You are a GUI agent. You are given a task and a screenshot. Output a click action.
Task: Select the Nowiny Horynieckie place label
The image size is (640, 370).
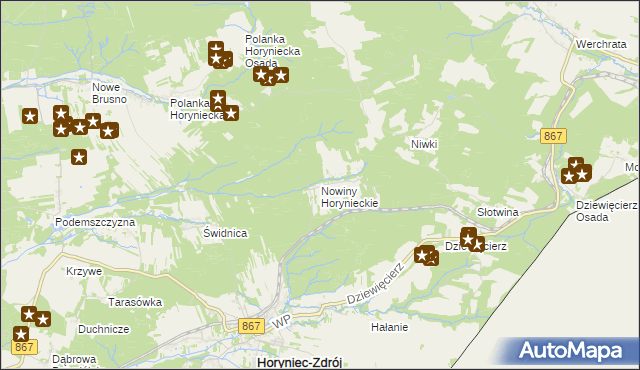tap(349, 197)
